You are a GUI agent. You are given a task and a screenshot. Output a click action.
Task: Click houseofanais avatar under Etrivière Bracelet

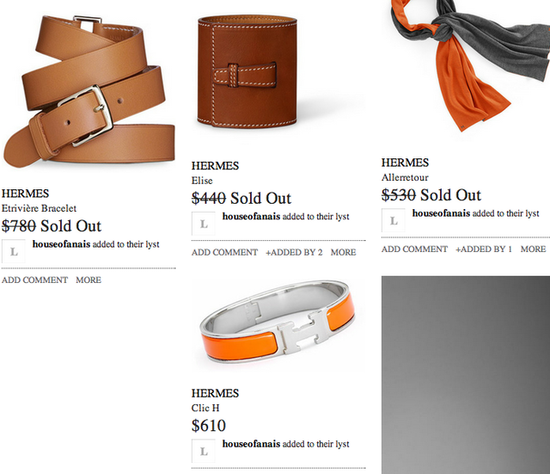[x=13, y=251]
